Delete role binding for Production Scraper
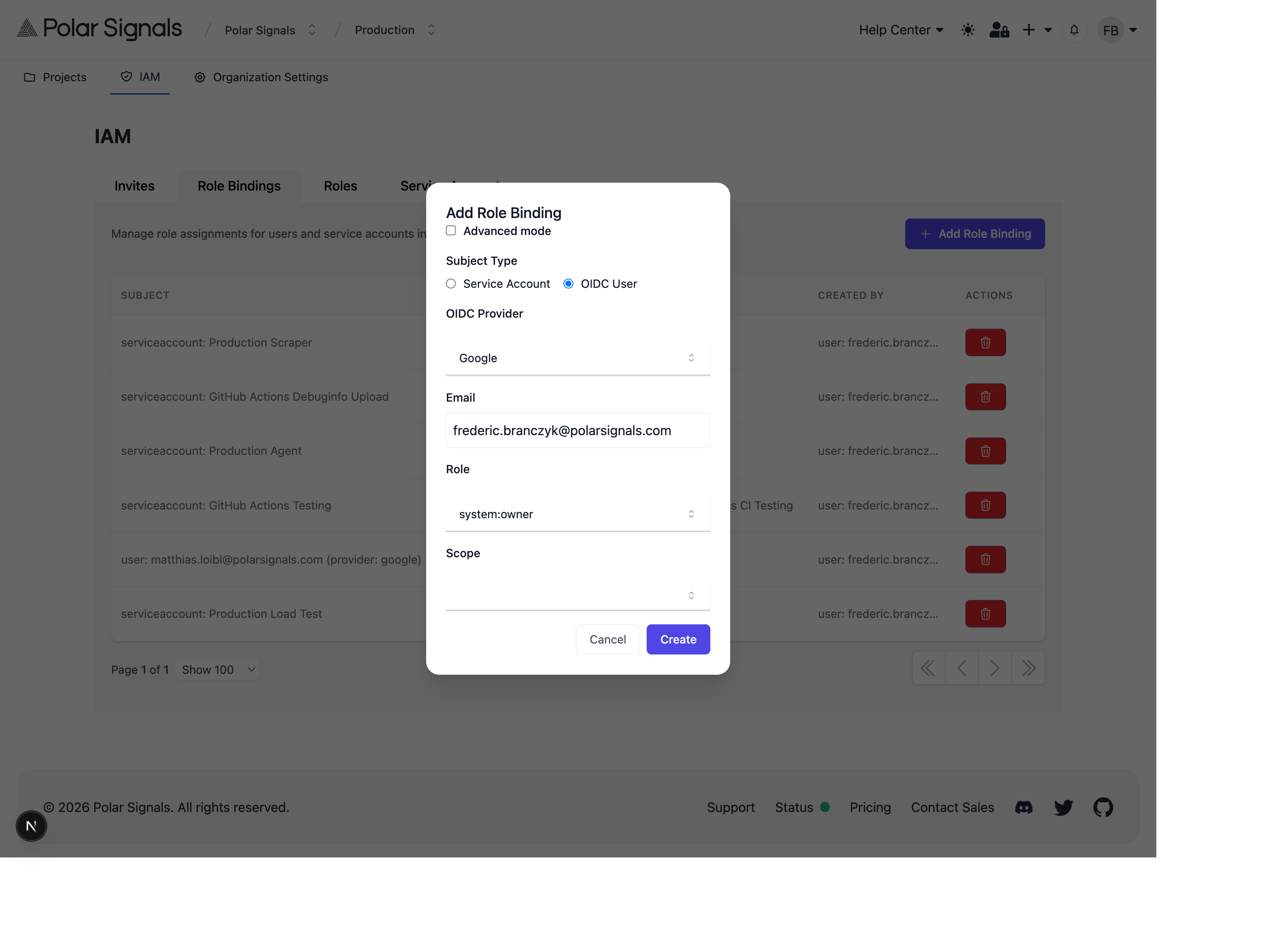This screenshot has width=1284, height=952. coord(985,342)
